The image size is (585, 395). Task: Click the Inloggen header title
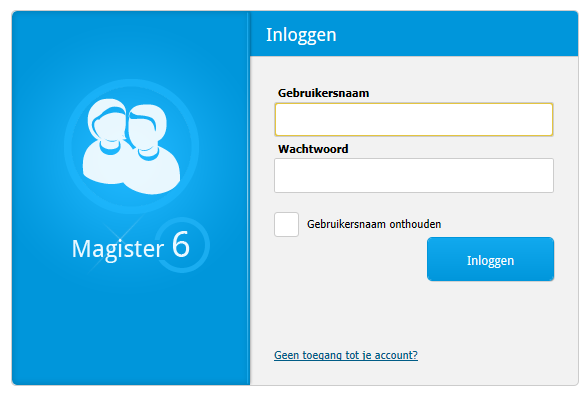coord(301,35)
